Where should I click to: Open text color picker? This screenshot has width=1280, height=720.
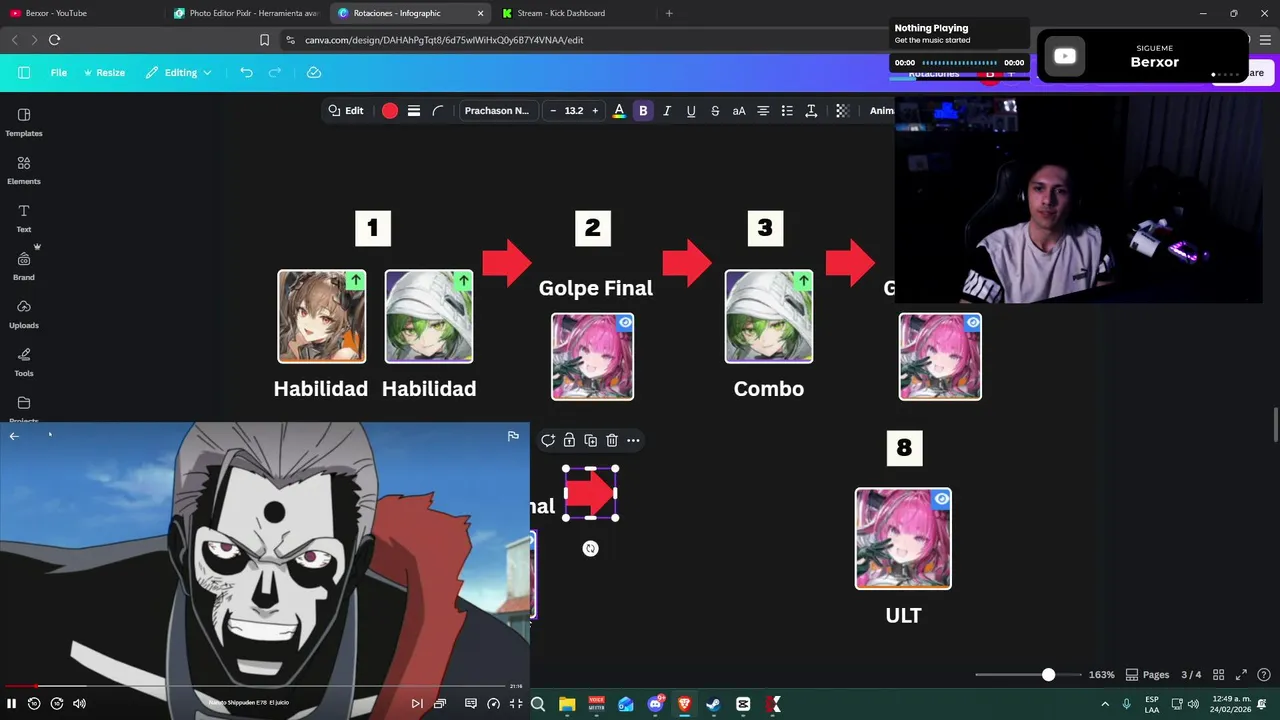click(x=619, y=111)
